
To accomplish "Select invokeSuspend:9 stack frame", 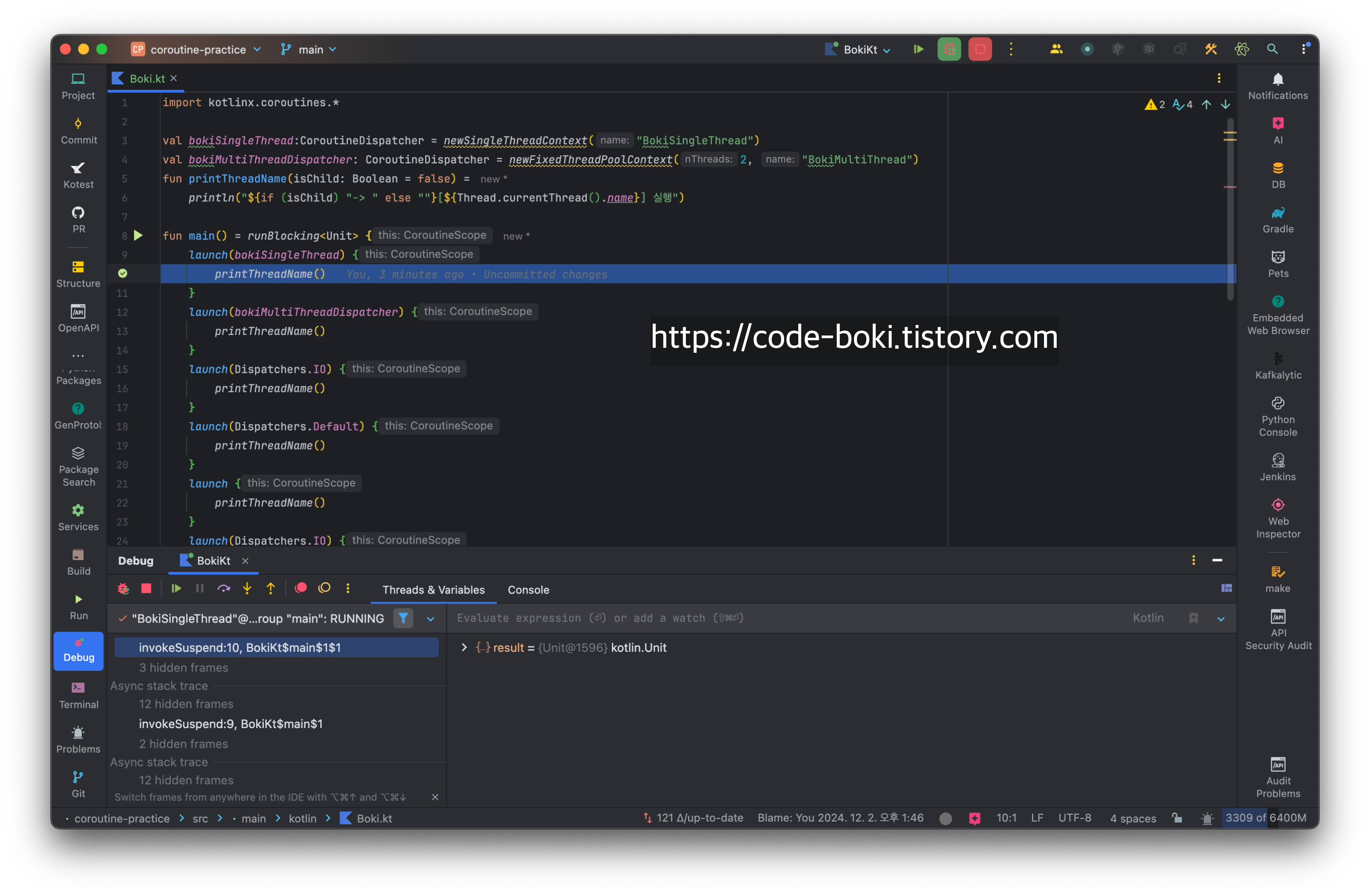I will coord(230,724).
